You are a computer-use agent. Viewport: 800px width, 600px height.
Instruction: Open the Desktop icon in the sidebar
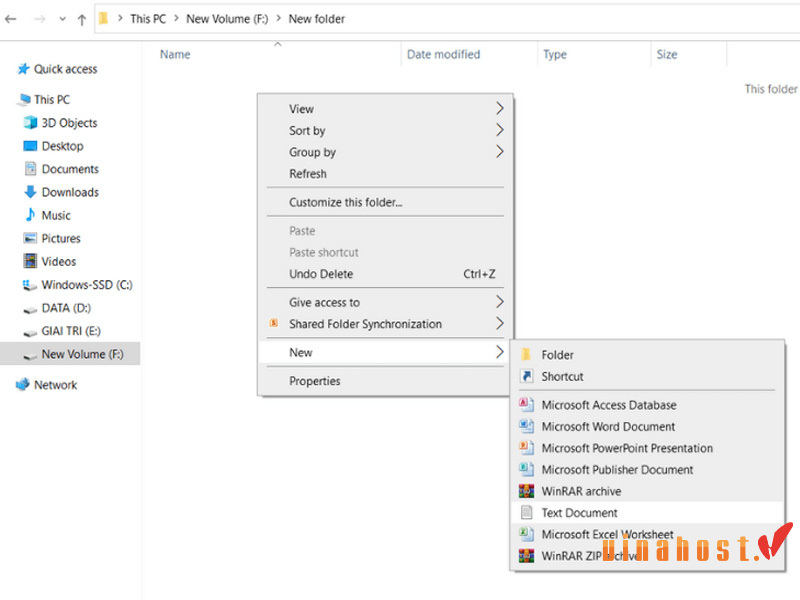click(31, 146)
